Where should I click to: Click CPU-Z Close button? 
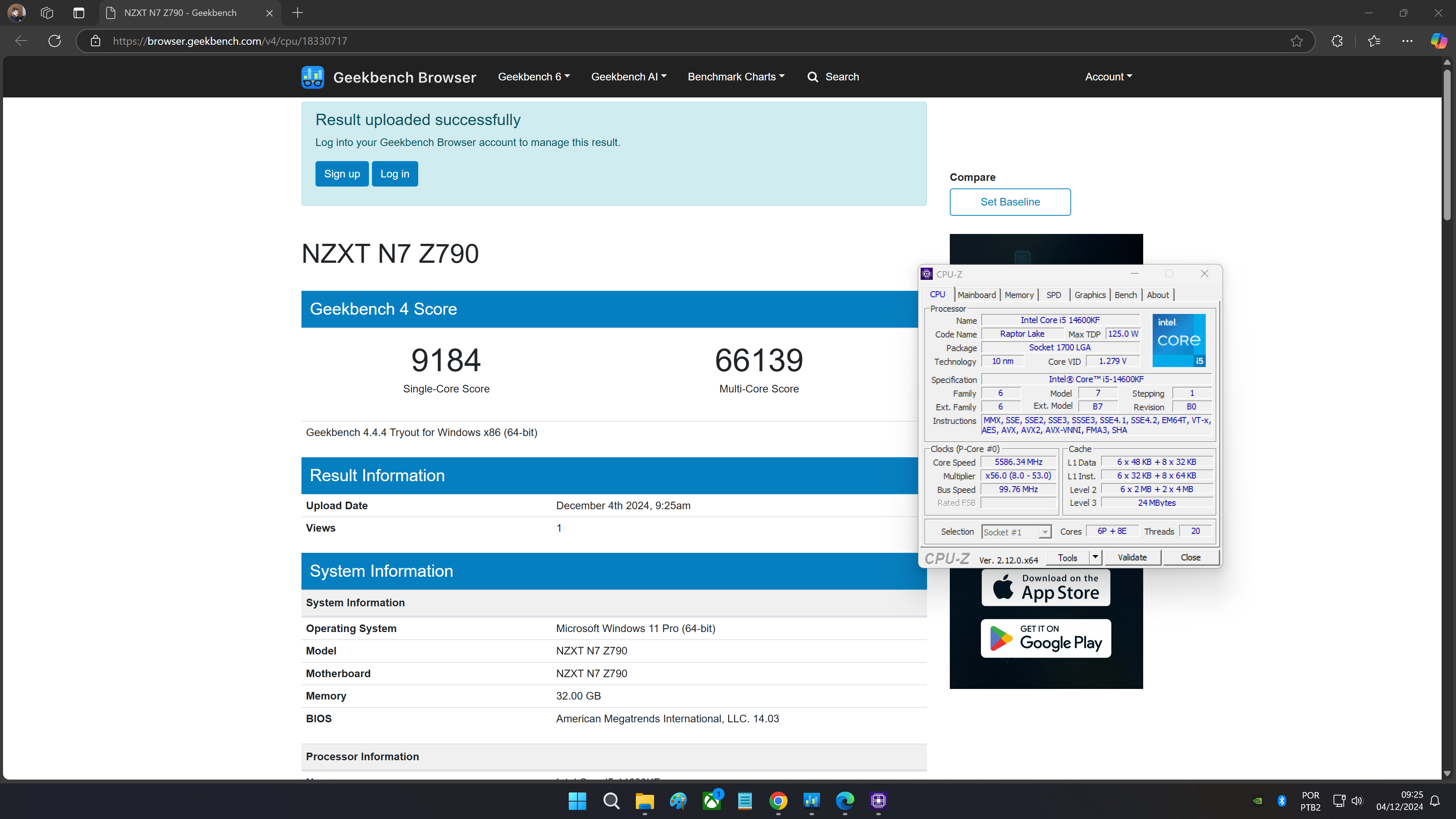click(1190, 557)
